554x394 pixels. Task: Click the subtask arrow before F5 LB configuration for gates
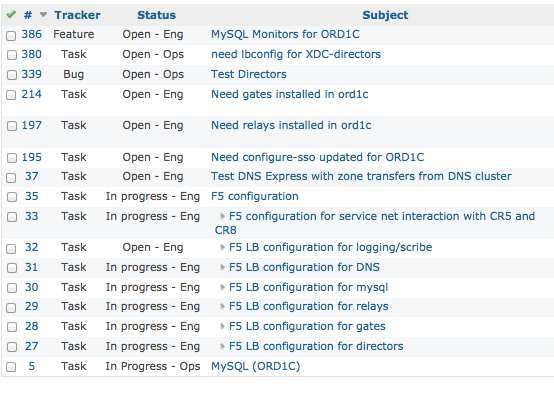click(x=222, y=327)
